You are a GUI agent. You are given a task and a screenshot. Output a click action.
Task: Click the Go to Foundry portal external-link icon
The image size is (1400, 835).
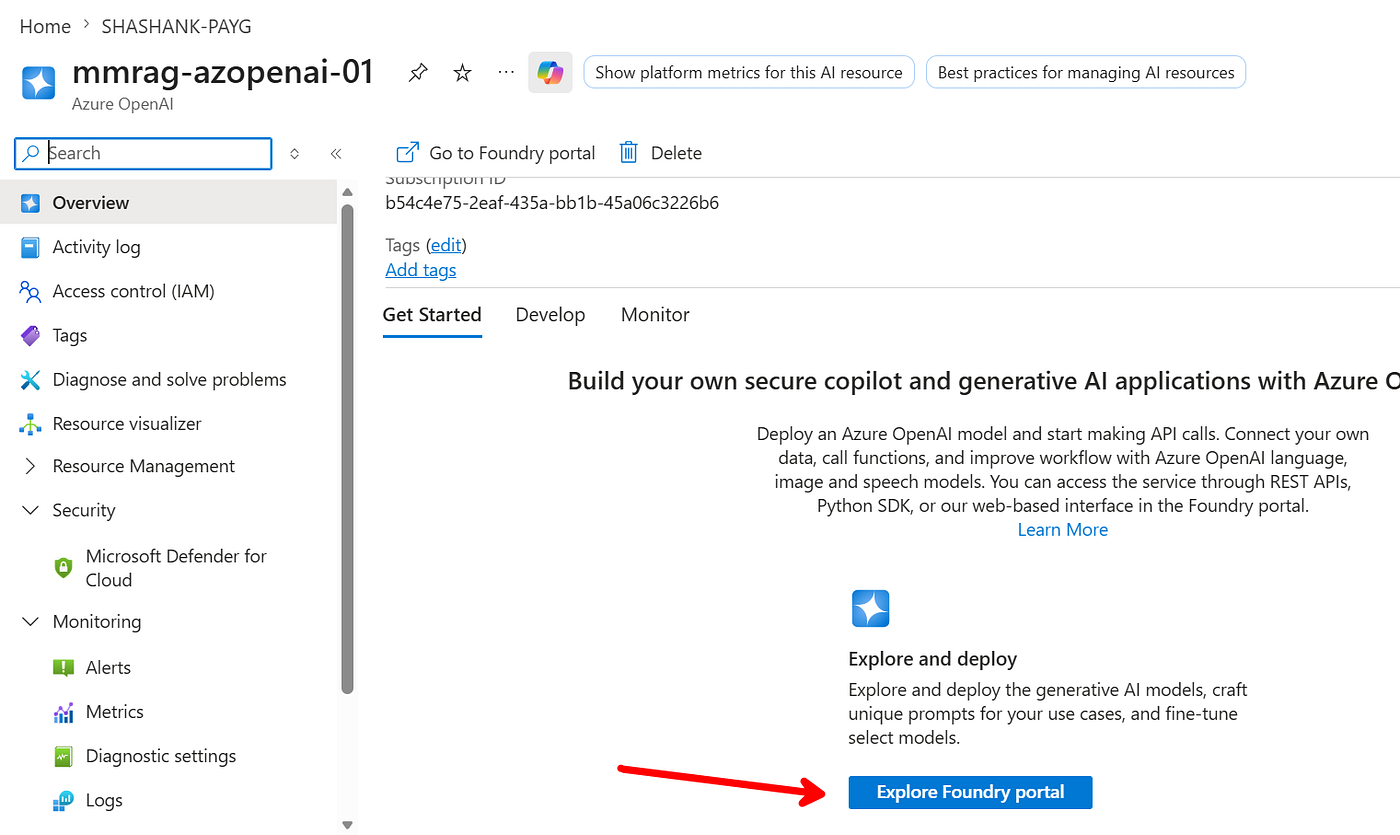pyautogui.click(x=408, y=152)
